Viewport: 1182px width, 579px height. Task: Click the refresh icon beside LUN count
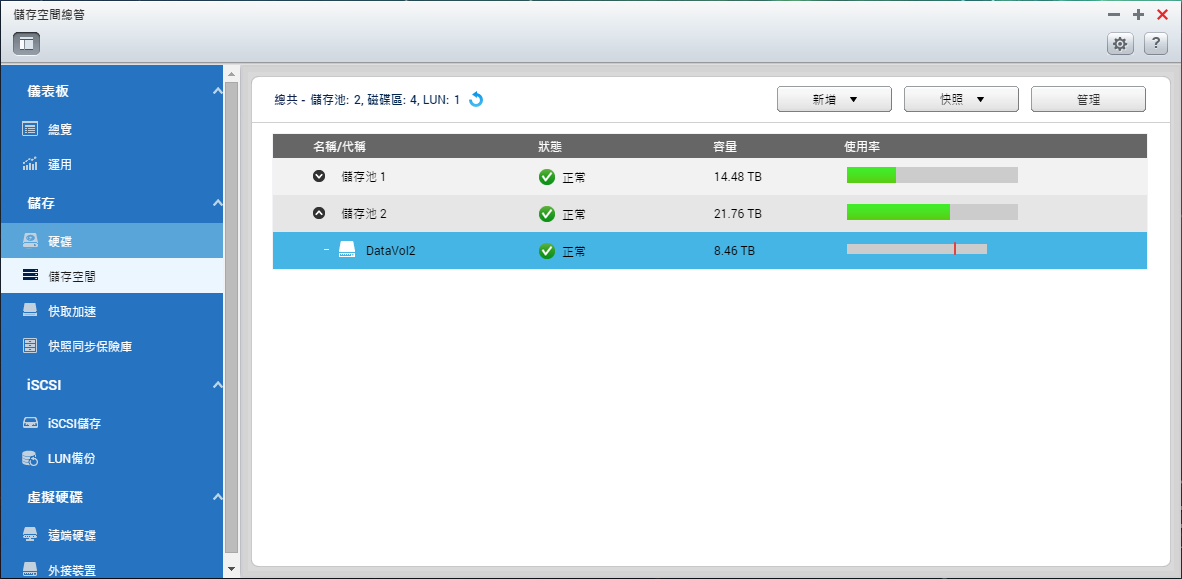pos(476,100)
